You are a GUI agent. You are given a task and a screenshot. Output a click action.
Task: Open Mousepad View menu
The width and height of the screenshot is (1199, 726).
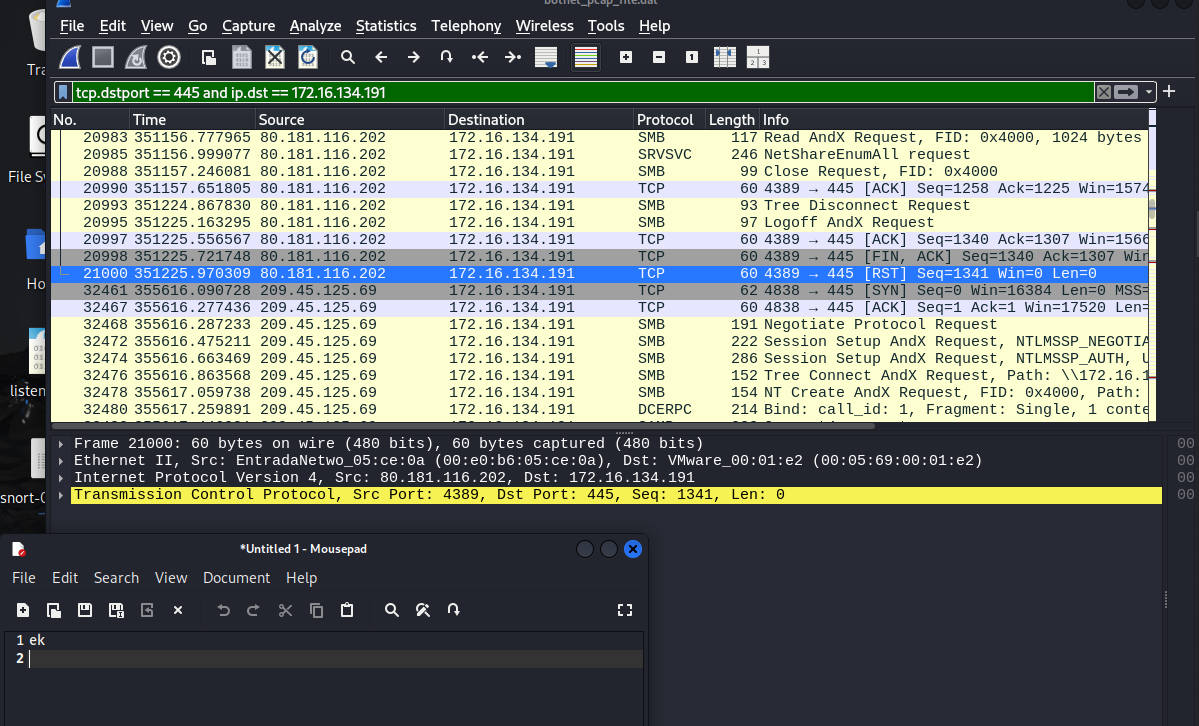click(x=171, y=578)
